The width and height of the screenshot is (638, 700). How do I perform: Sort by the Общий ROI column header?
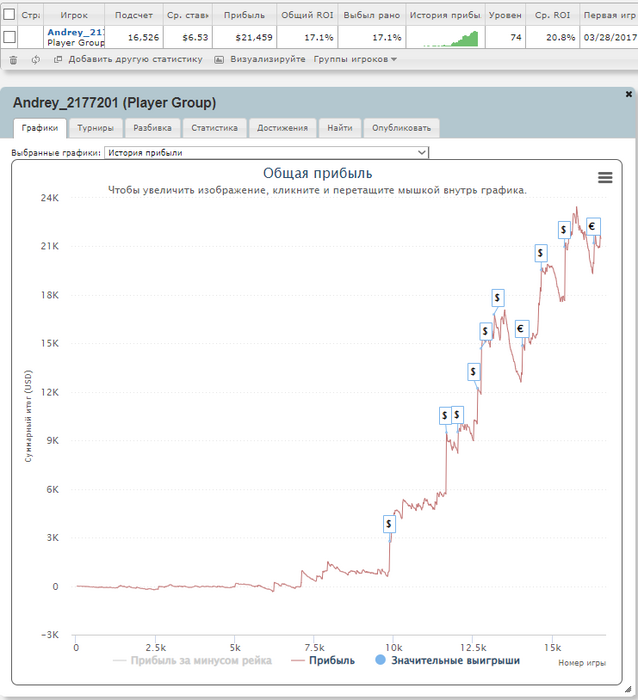[307, 15]
